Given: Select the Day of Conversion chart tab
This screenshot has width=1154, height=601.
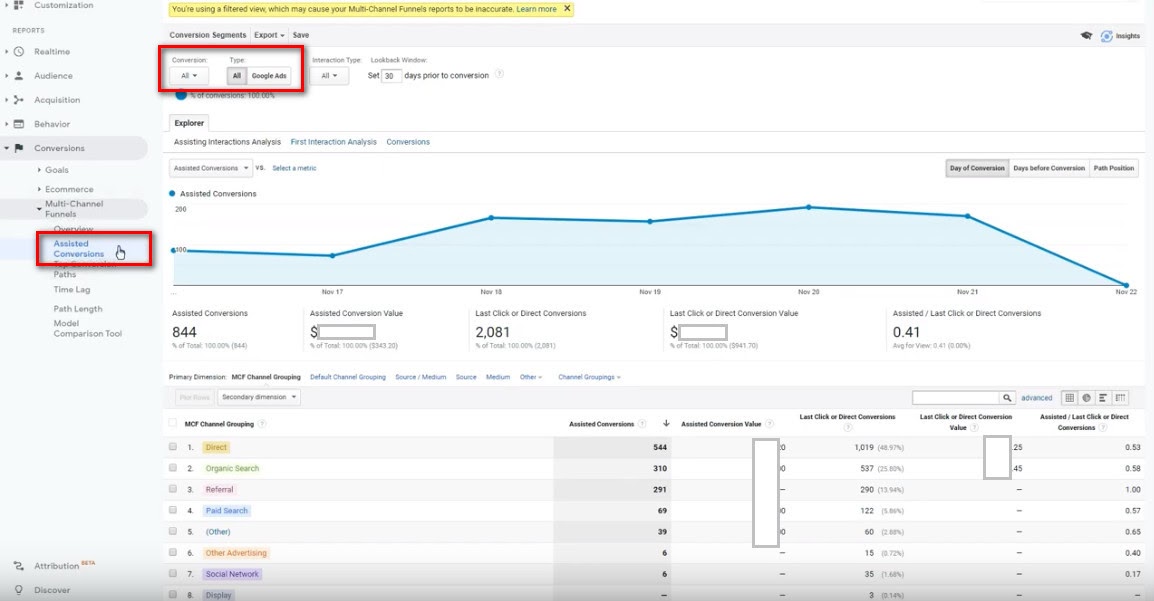Looking at the screenshot, I should (977, 168).
